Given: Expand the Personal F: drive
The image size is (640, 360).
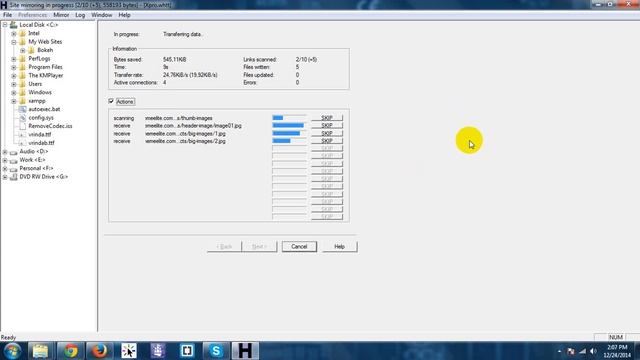Looking at the screenshot, I should pyautogui.click(x=5, y=169).
